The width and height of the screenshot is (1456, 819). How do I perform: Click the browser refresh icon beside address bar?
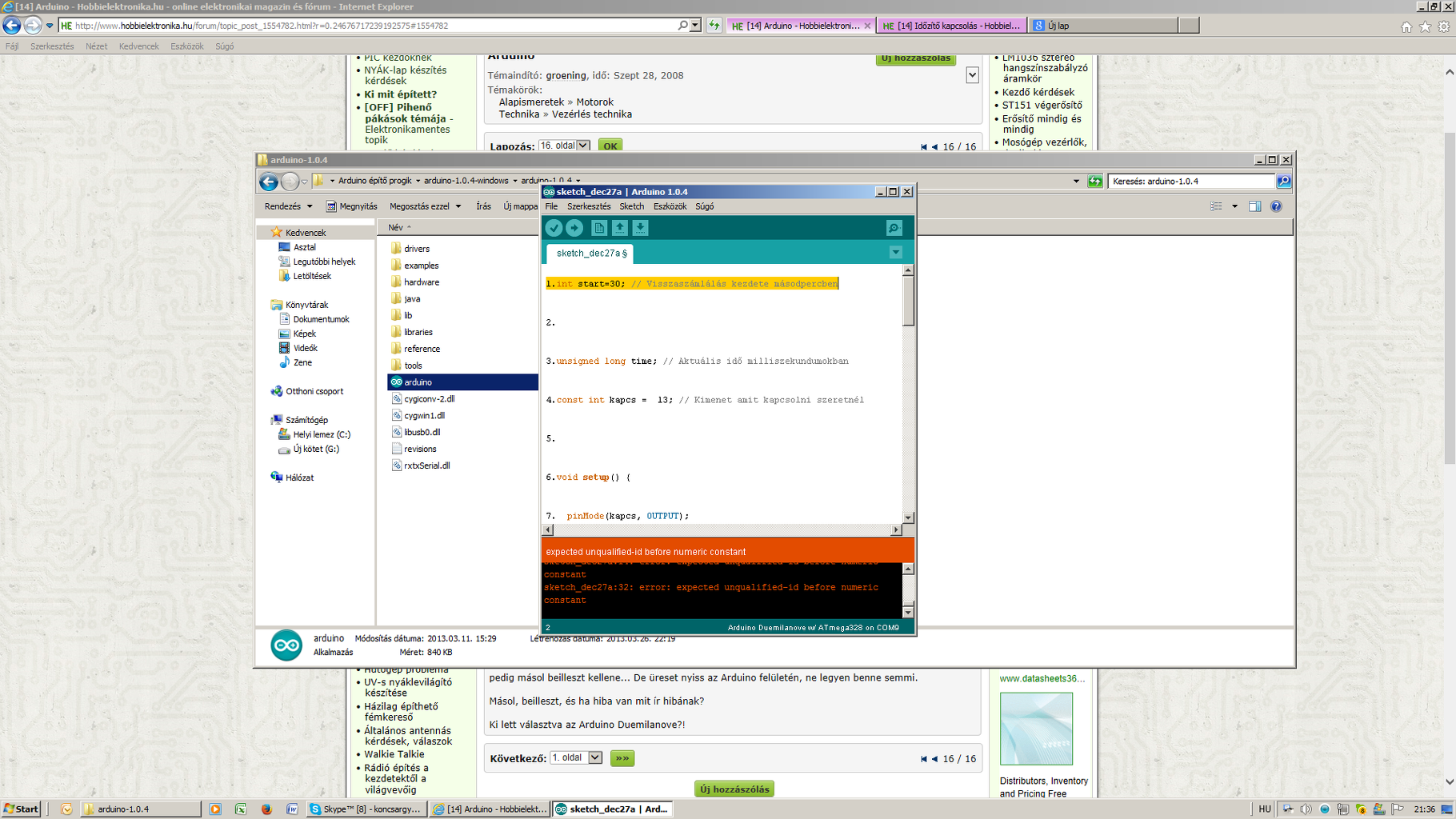coord(714,26)
